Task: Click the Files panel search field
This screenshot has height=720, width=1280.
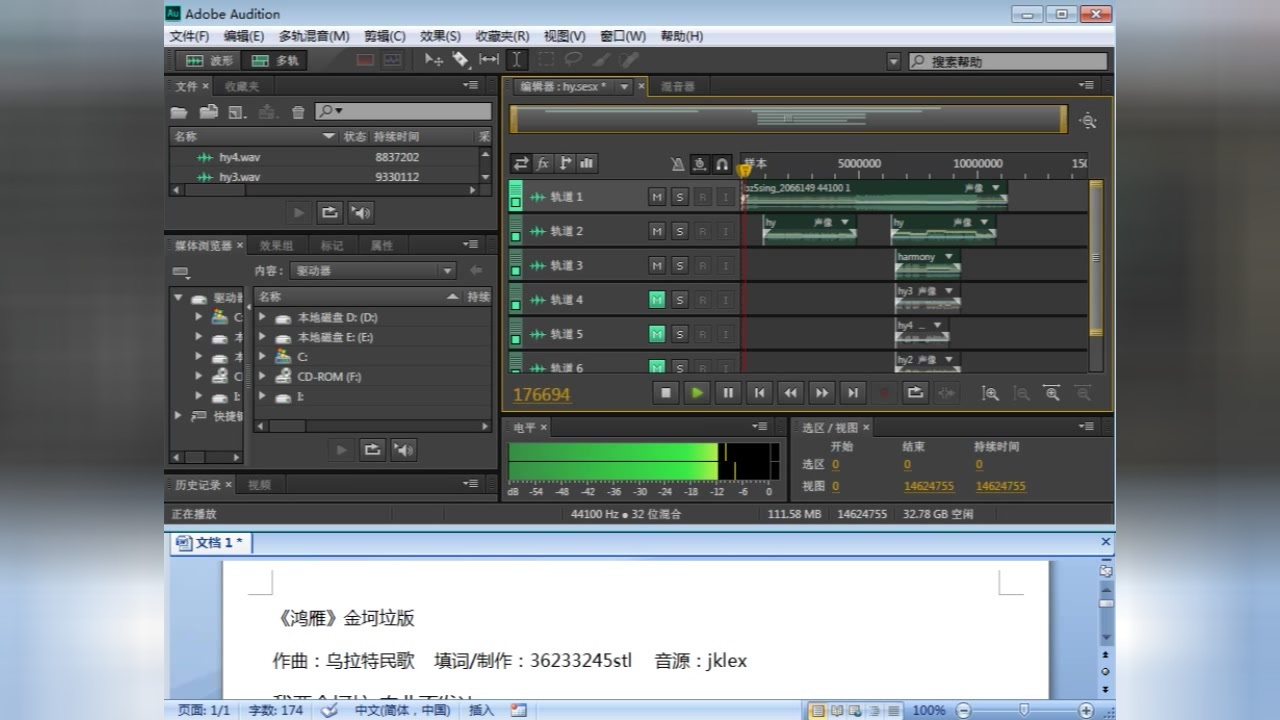Action: click(x=403, y=112)
